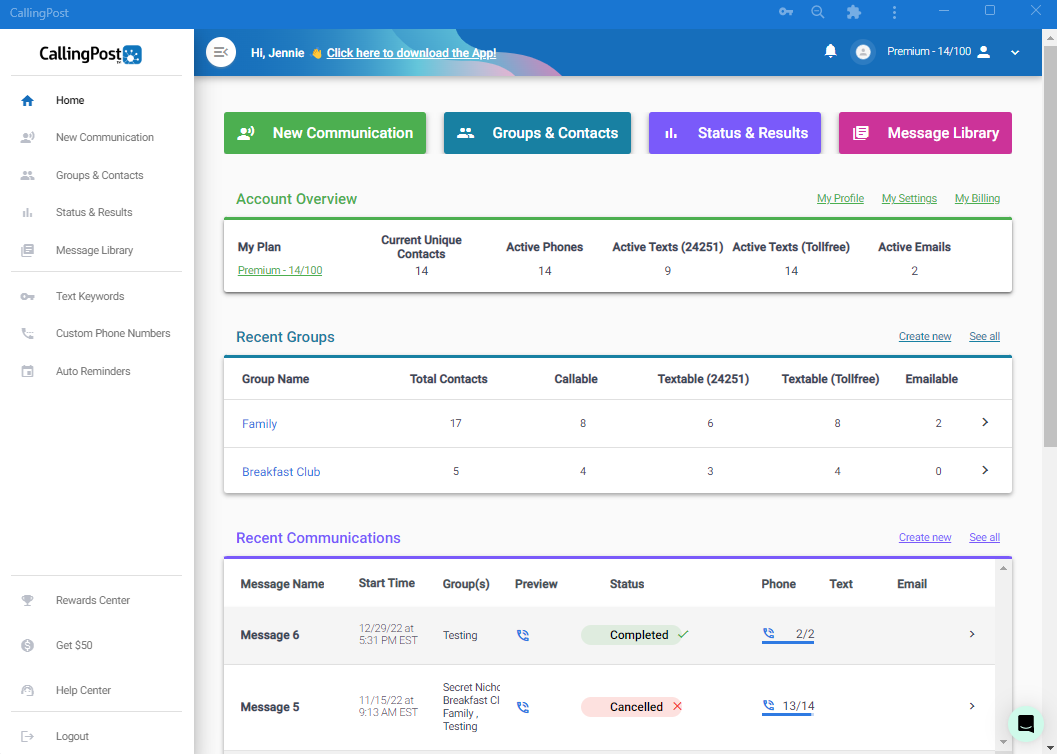Create new group under Recent Groups
The image size is (1057, 754).
point(924,336)
